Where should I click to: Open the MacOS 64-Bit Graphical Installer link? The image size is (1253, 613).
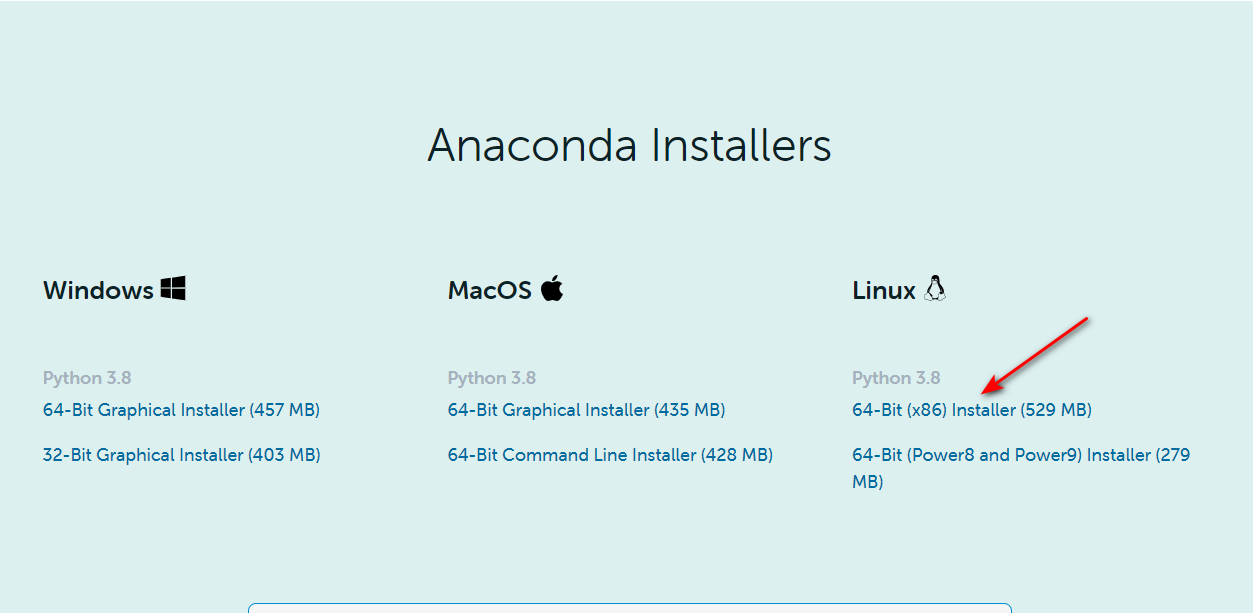point(586,409)
